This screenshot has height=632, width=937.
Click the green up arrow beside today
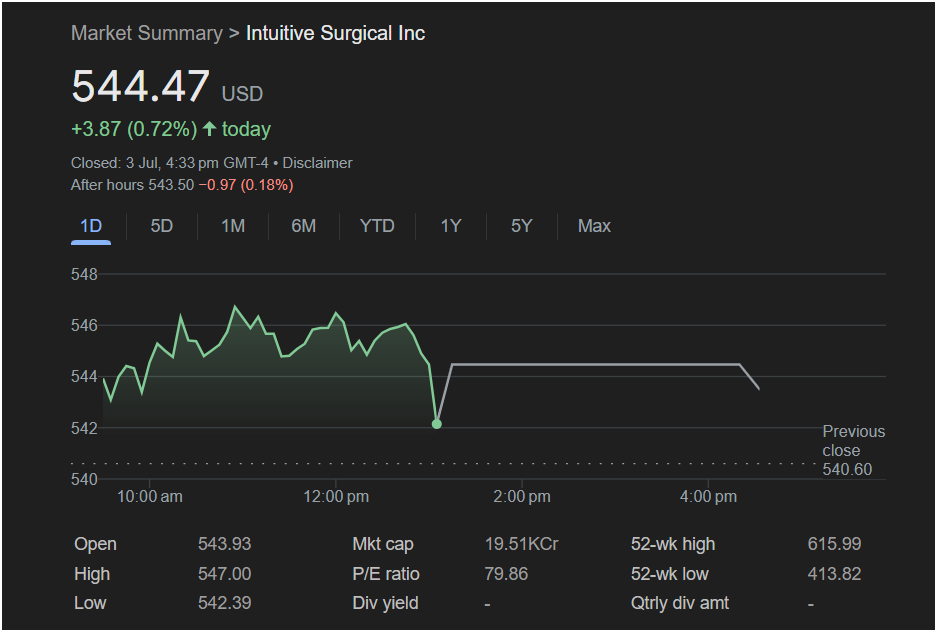209,128
